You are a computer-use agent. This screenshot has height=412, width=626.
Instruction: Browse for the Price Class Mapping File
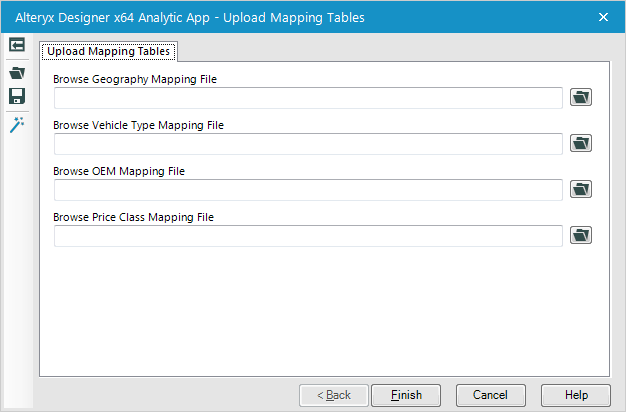[x=581, y=235]
